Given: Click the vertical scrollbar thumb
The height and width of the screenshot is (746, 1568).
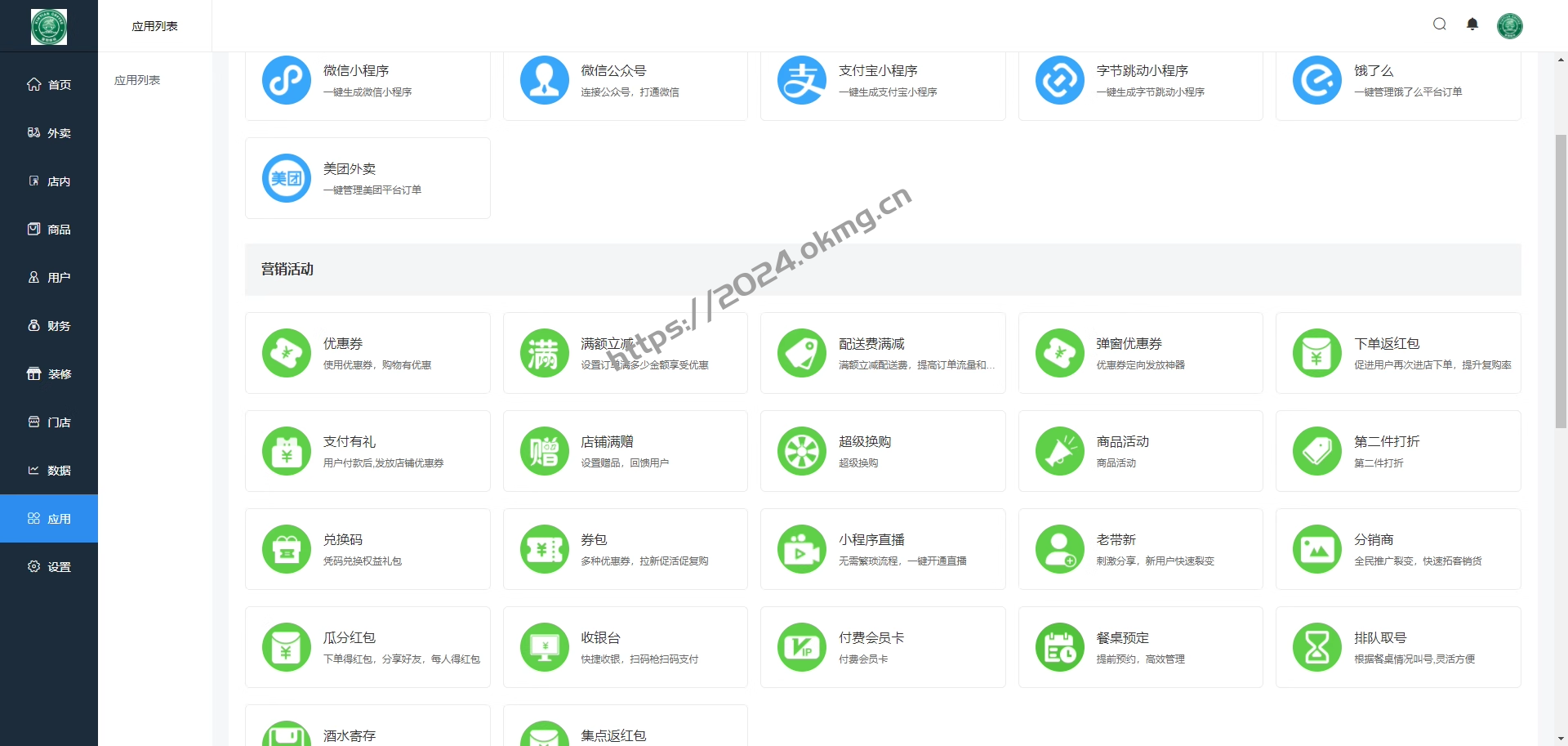Looking at the screenshot, I should click(1561, 278).
